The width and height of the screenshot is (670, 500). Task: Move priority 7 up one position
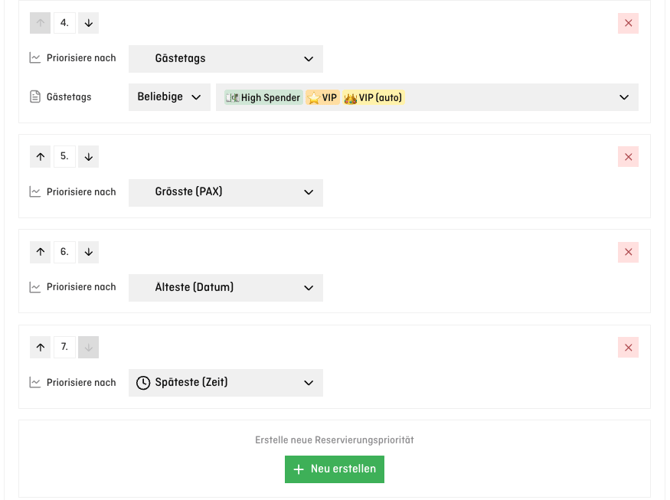(x=40, y=348)
